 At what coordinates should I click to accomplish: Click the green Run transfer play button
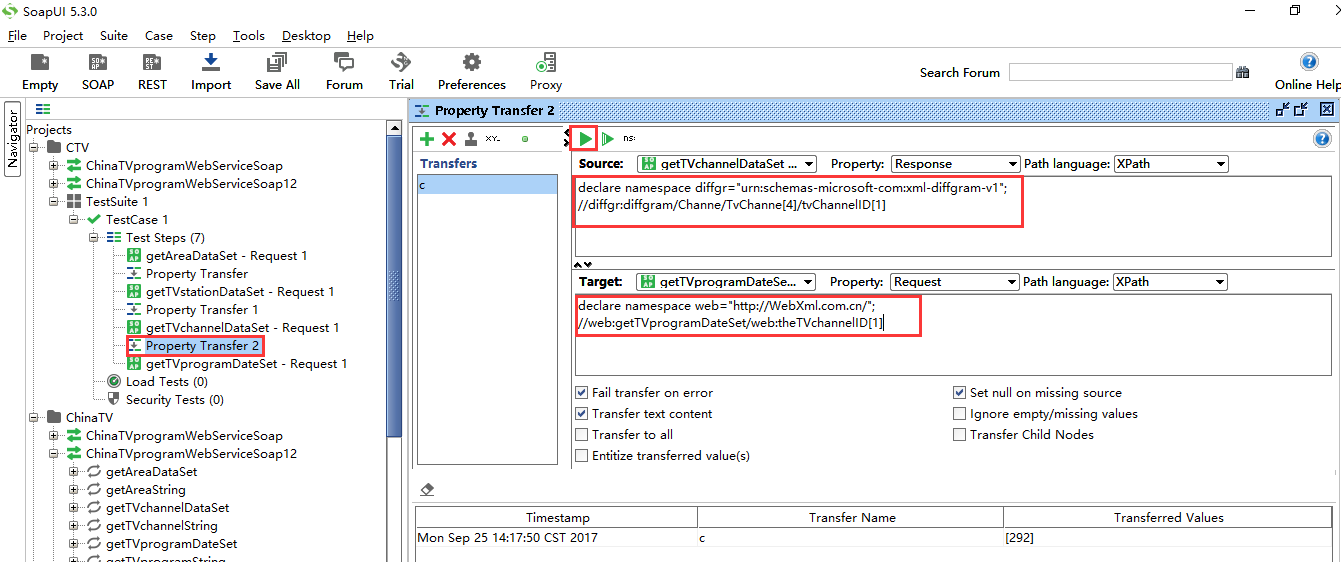[585, 139]
